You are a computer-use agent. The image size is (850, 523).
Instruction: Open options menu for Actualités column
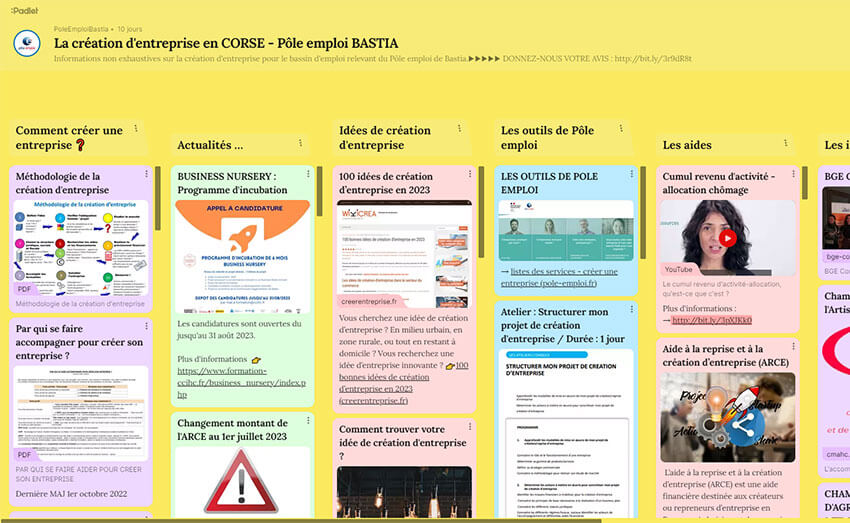[x=300, y=143]
